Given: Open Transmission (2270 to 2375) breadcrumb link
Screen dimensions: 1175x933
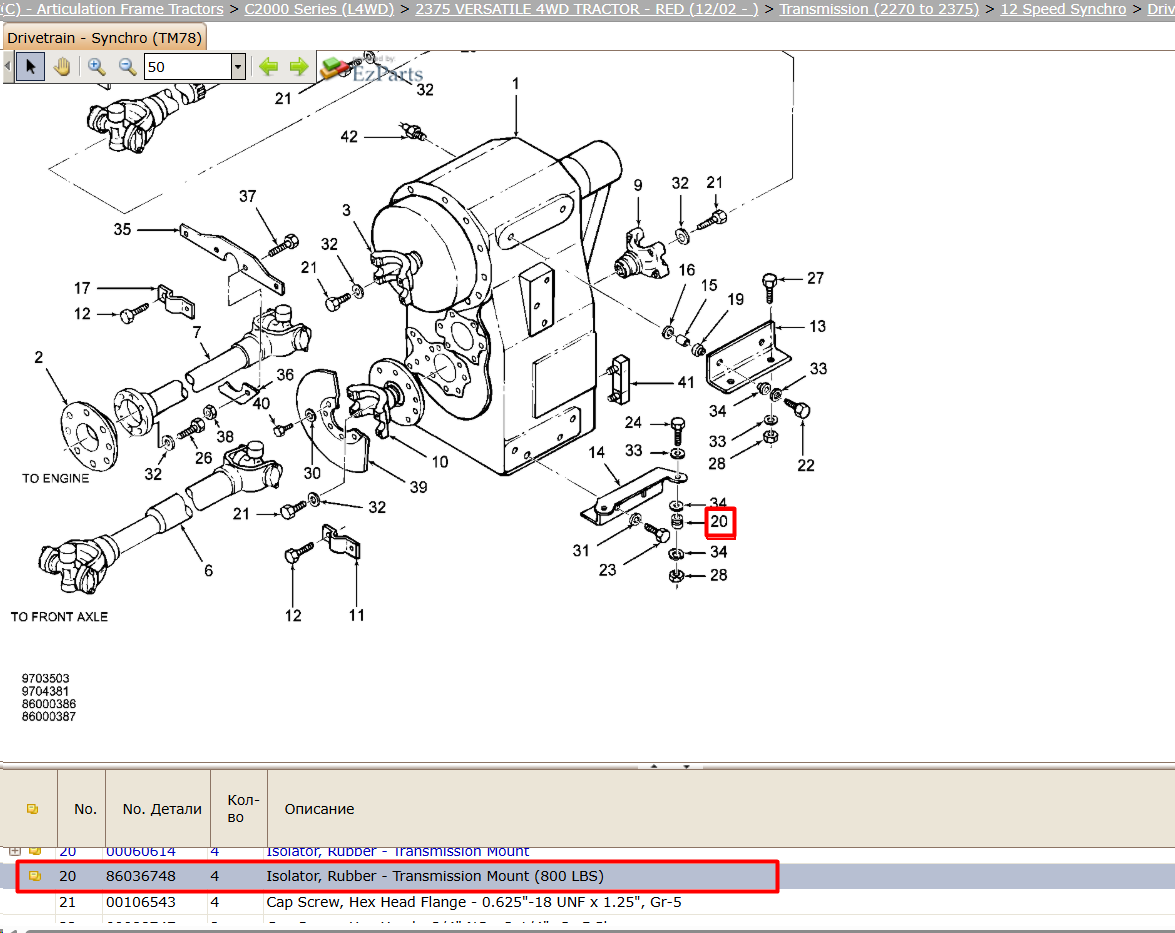Looking at the screenshot, I should (879, 9).
